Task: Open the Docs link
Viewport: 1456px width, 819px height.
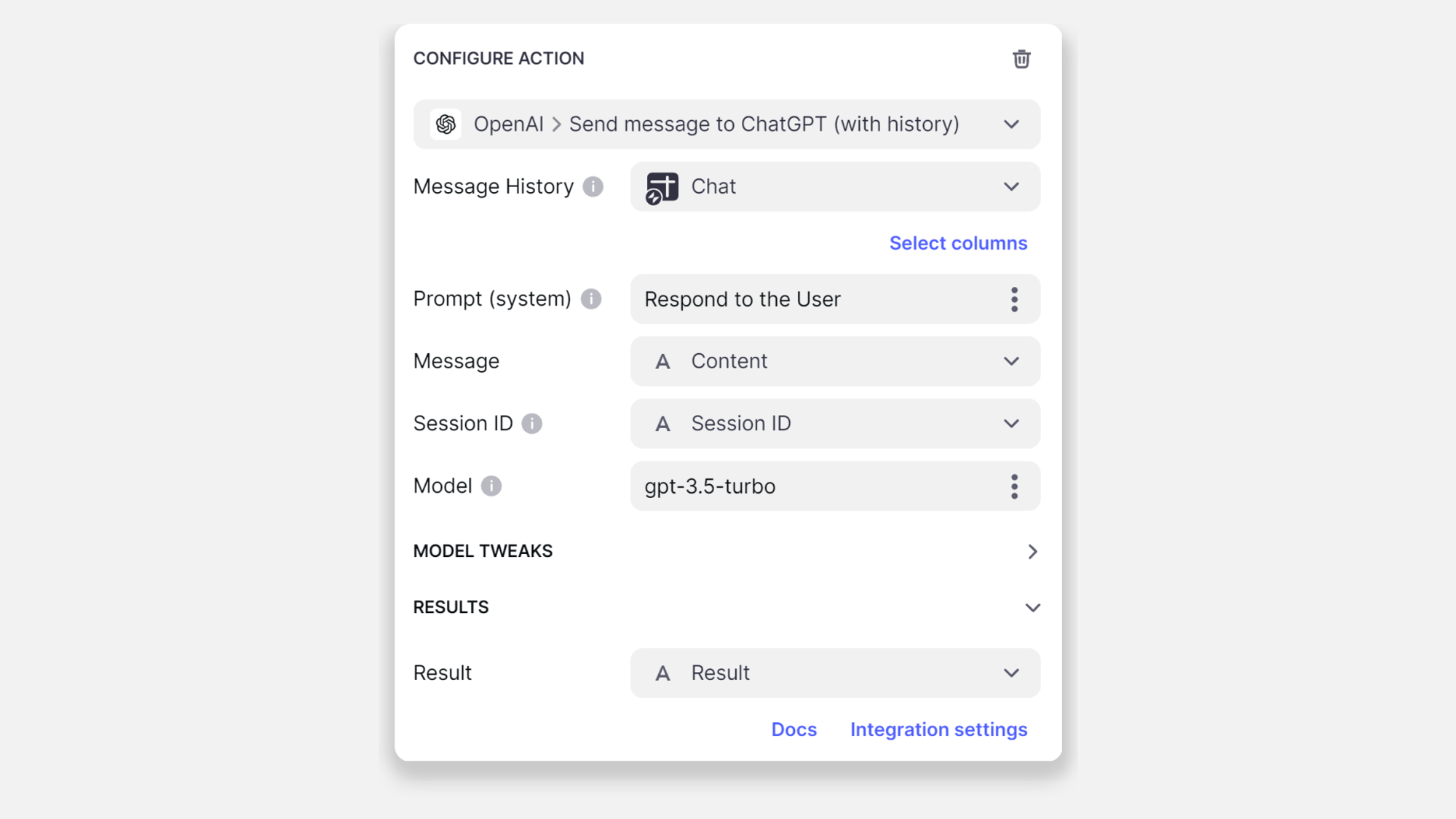Action: pyautogui.click(x=794, y=729)
